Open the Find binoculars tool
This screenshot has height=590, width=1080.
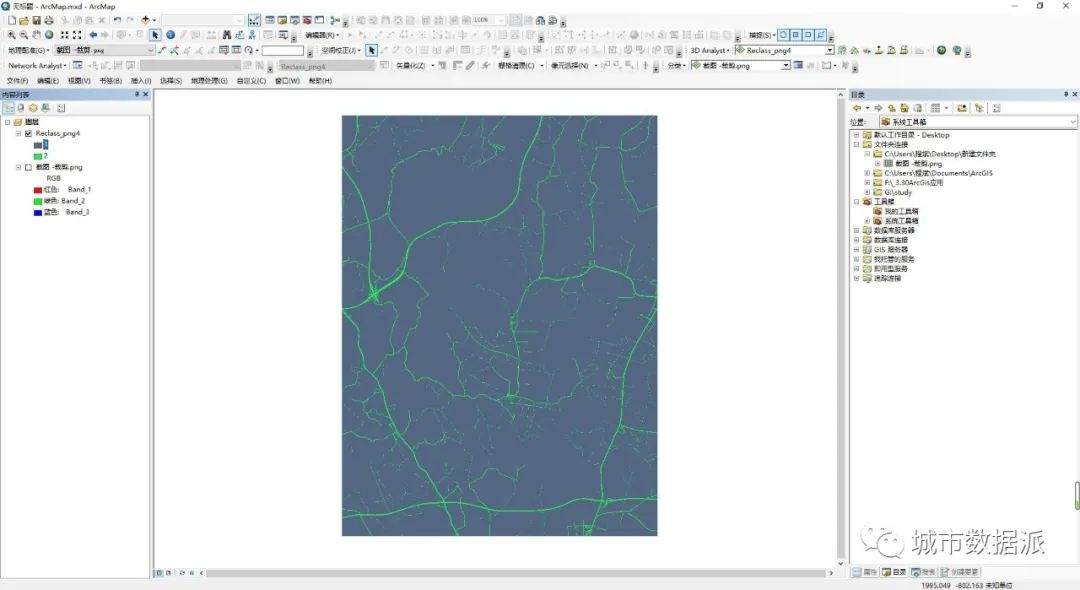[x=227, y=34]
